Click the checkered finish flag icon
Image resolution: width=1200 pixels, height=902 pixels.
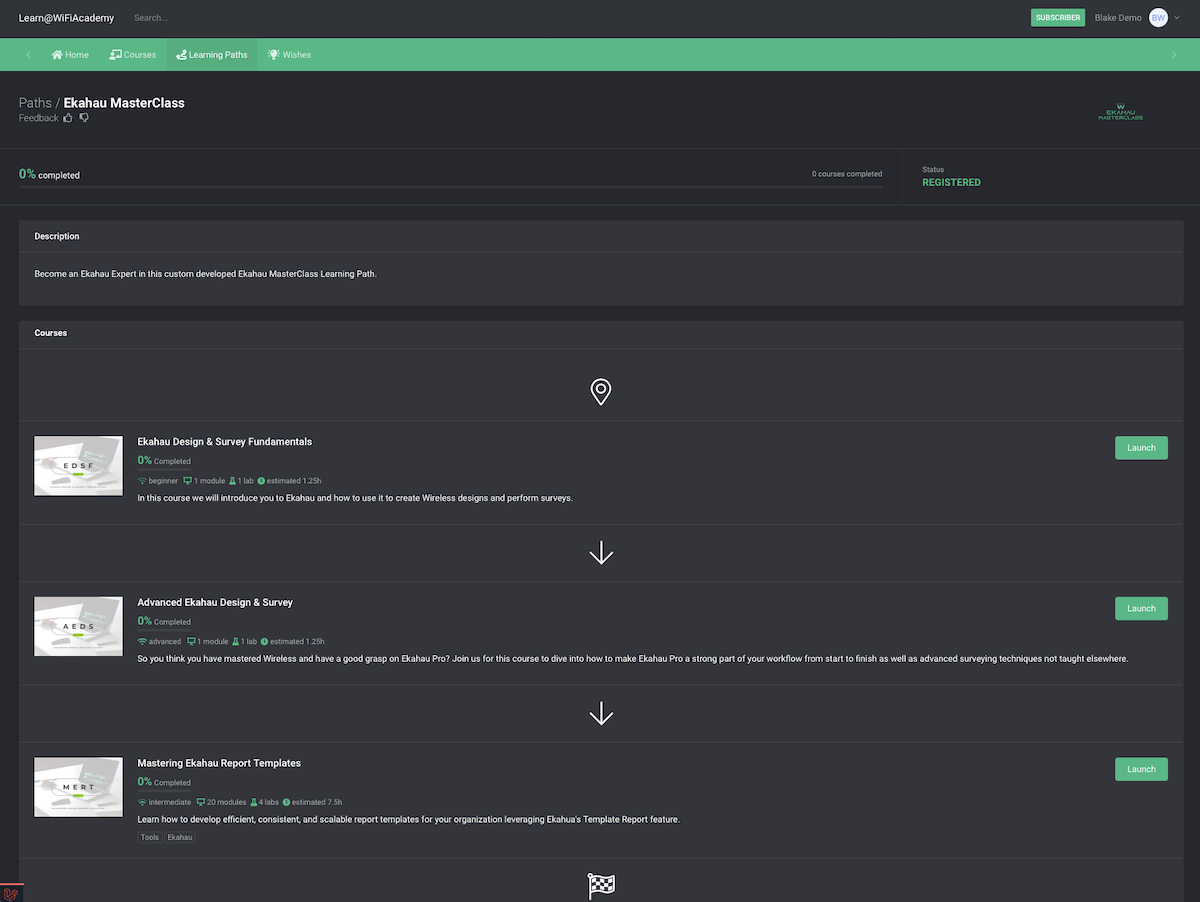pos(601,885)
